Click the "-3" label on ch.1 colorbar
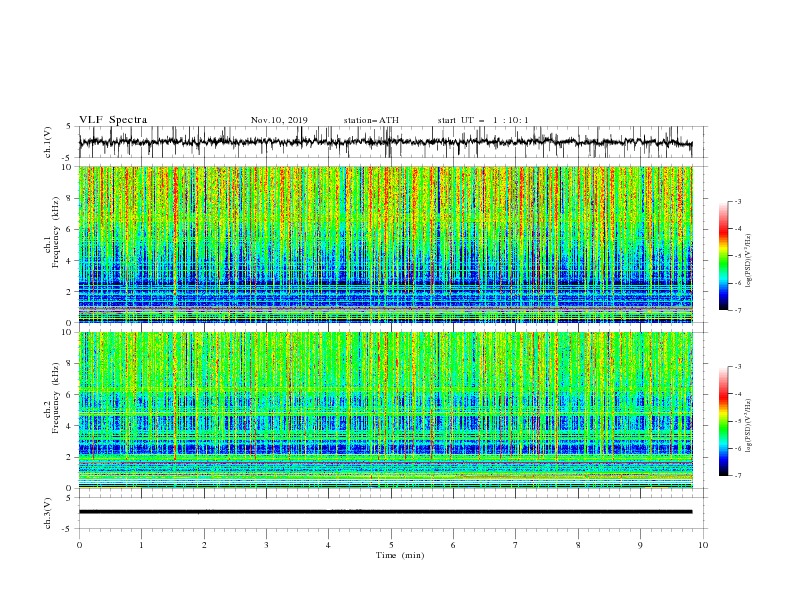792x612 pixels. pos(737,201)
